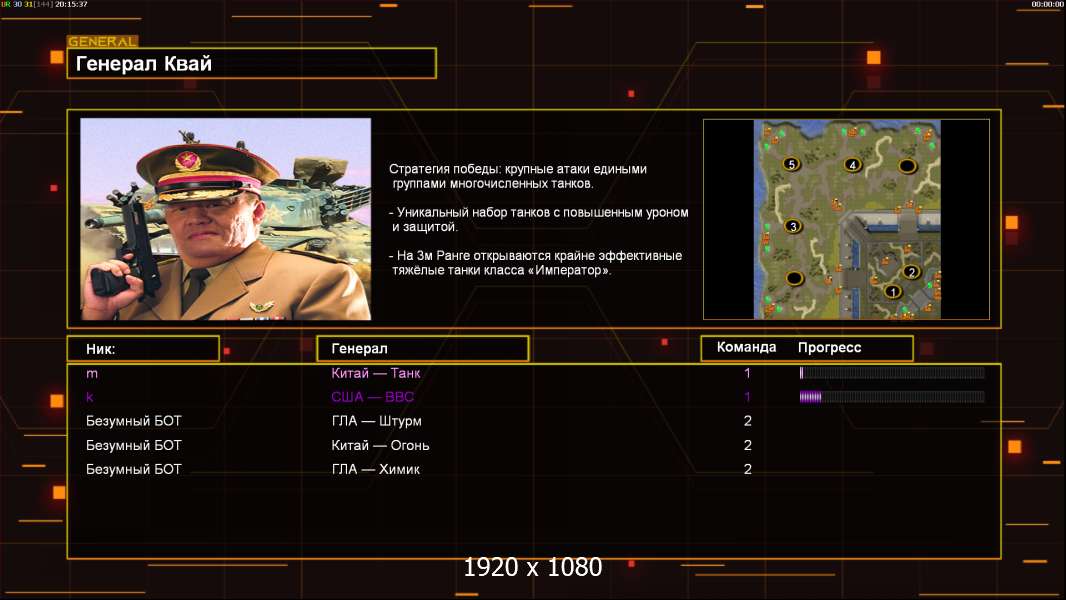This screenshot has height=600, width=1066.
Task: Click the General Kwai portrait image
Action: pos(225,219)
